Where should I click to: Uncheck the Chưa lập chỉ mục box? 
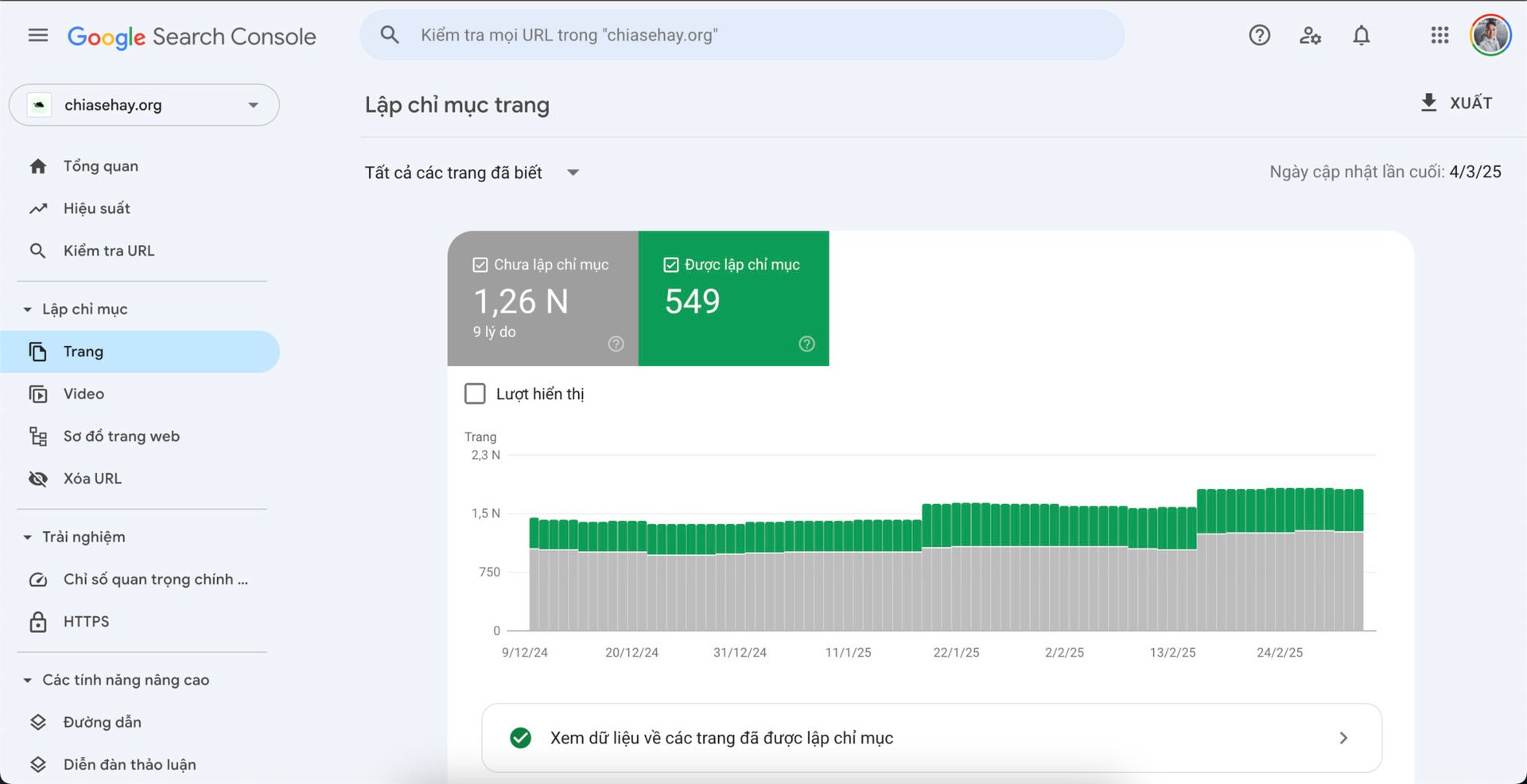coord(480,264)
